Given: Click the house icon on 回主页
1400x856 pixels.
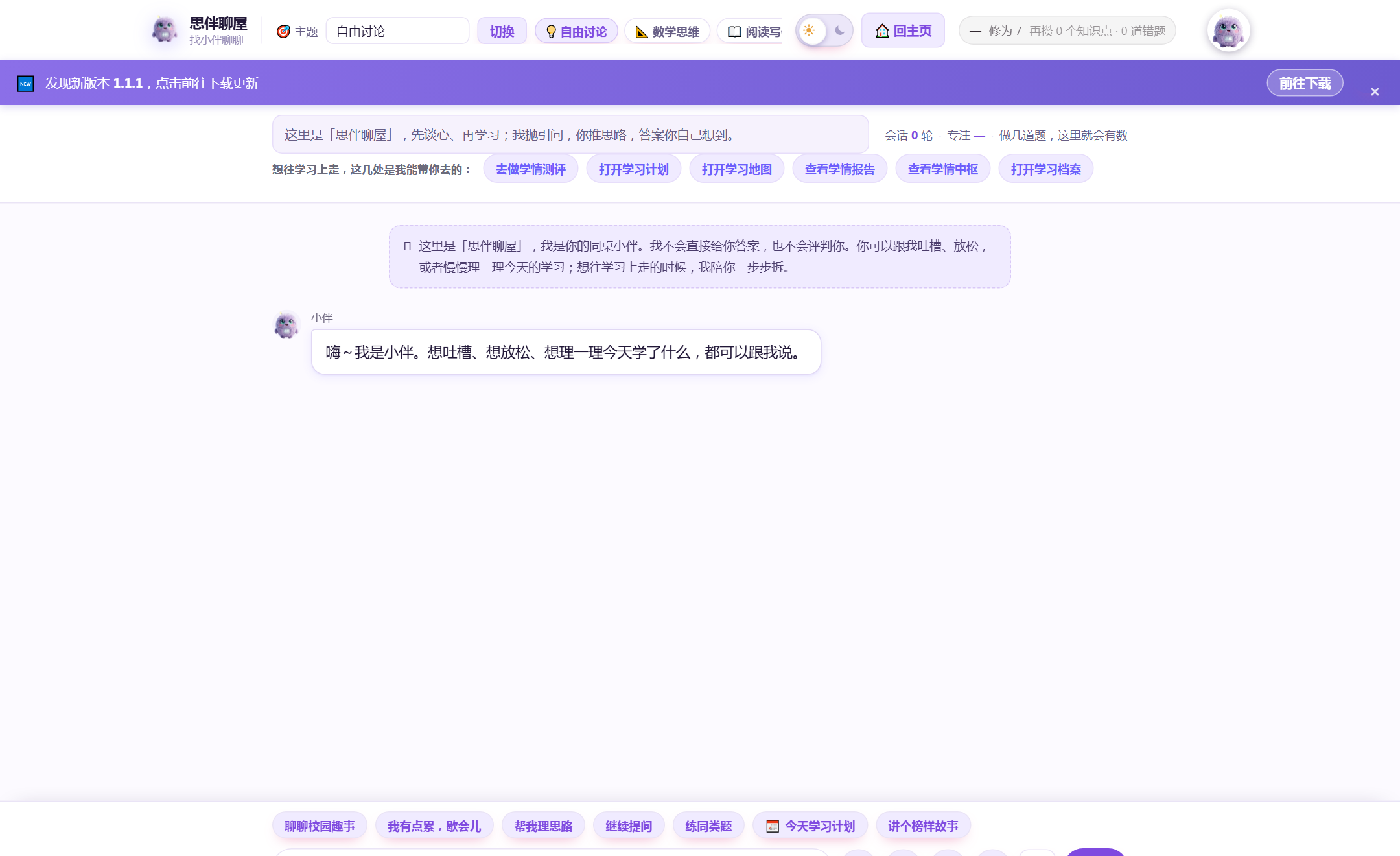Looking at the screenshot, I should 882,30.
